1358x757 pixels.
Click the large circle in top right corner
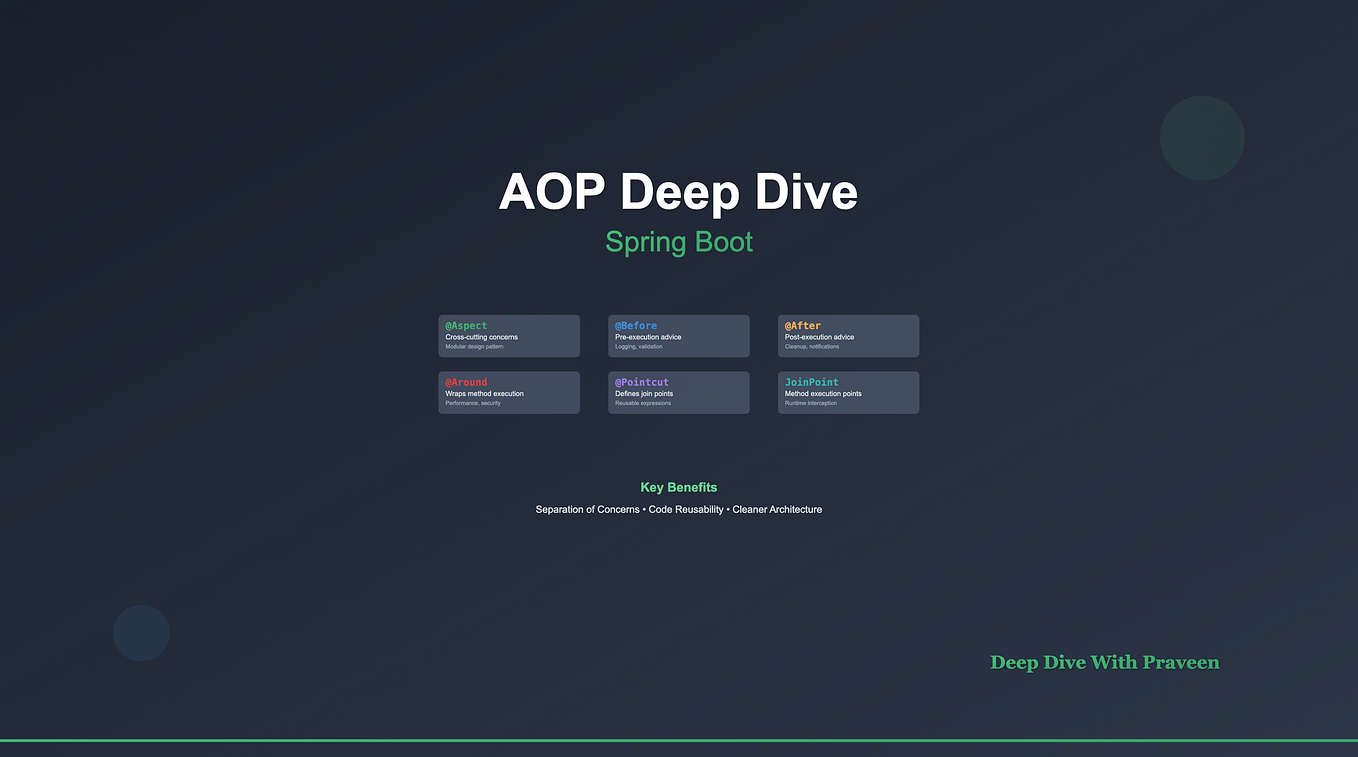click(x=1202, y=138)
